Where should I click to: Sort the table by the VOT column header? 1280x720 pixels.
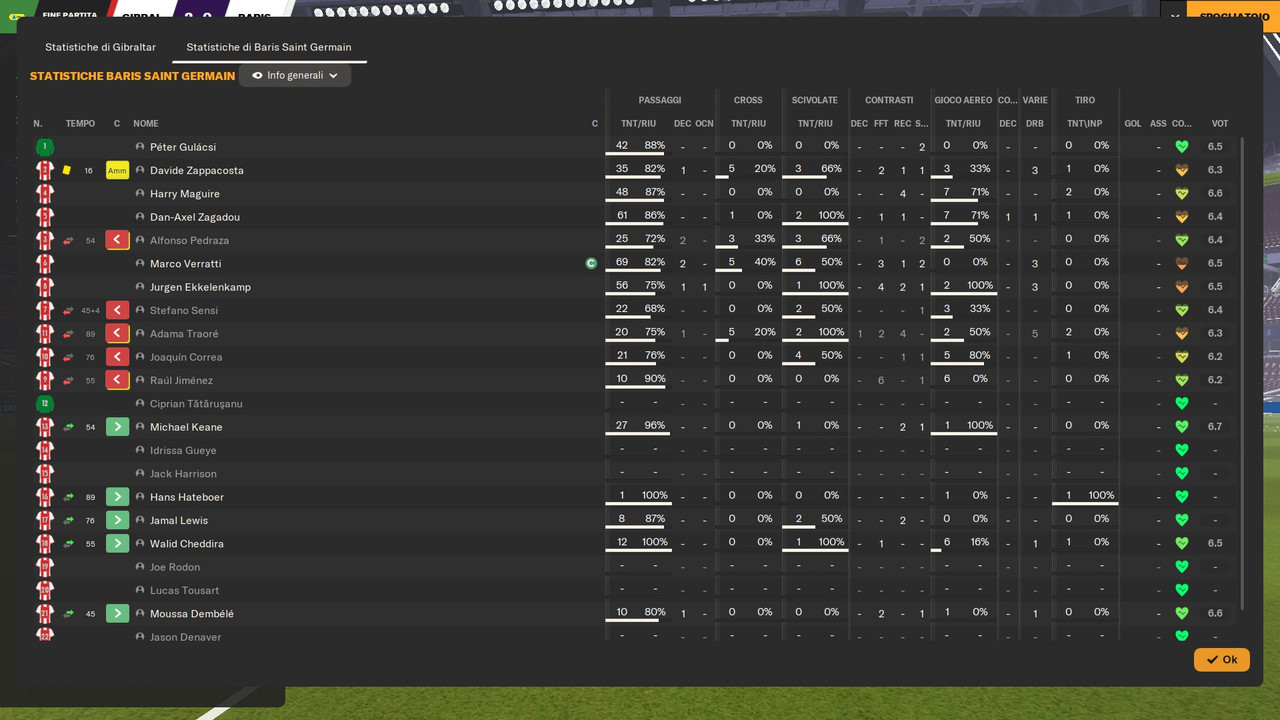[1220, 124]
